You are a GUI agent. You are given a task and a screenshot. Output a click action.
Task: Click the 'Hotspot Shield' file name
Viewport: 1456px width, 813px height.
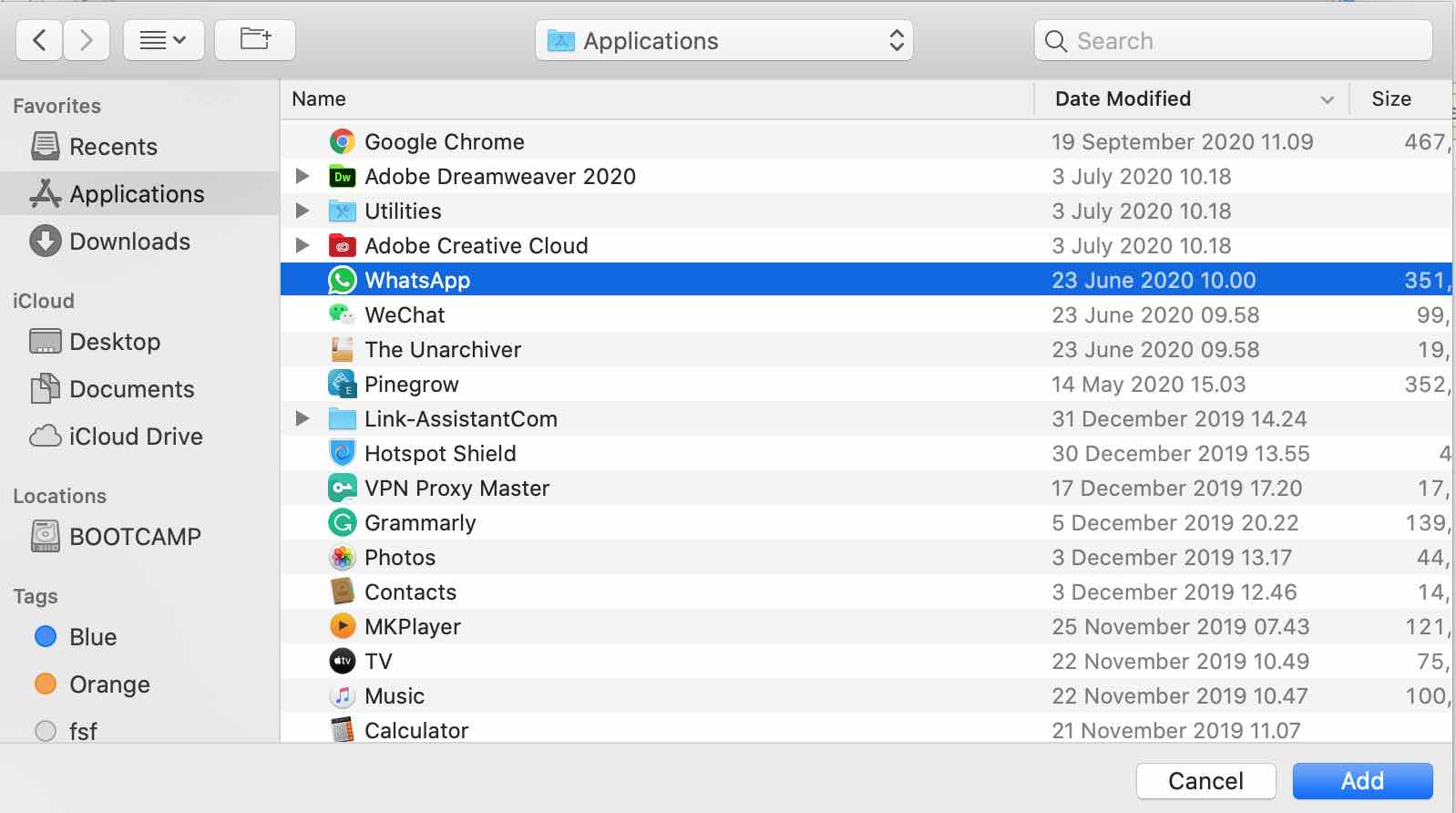(x=440, y=454)
